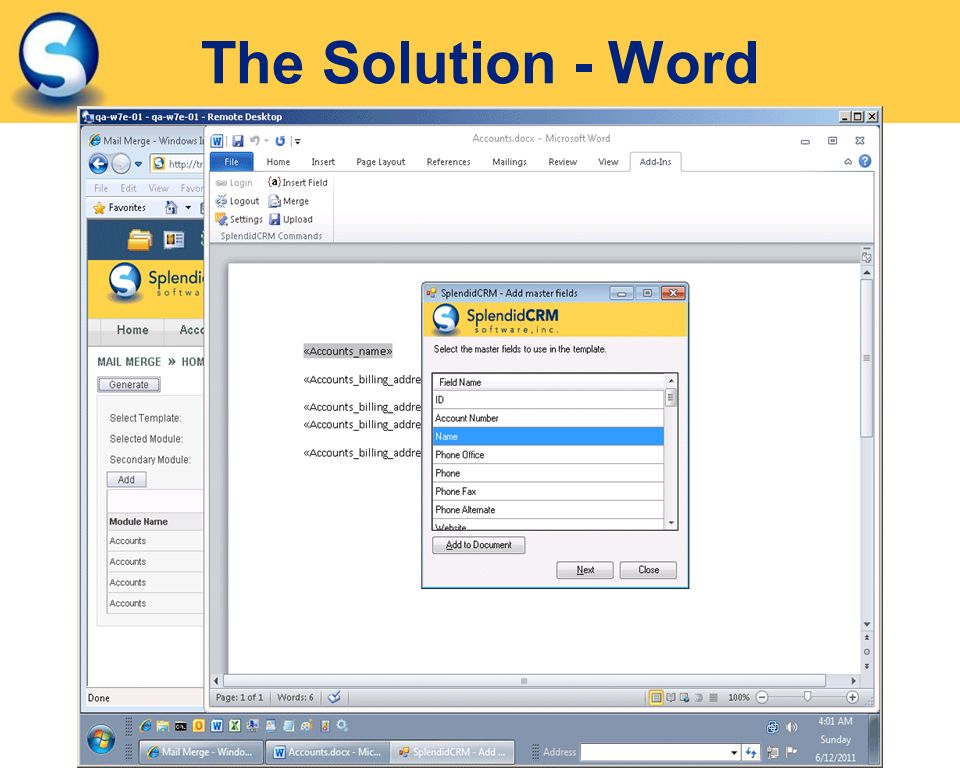Launch Outlook from the Quick Launch bar

[198, 726]
